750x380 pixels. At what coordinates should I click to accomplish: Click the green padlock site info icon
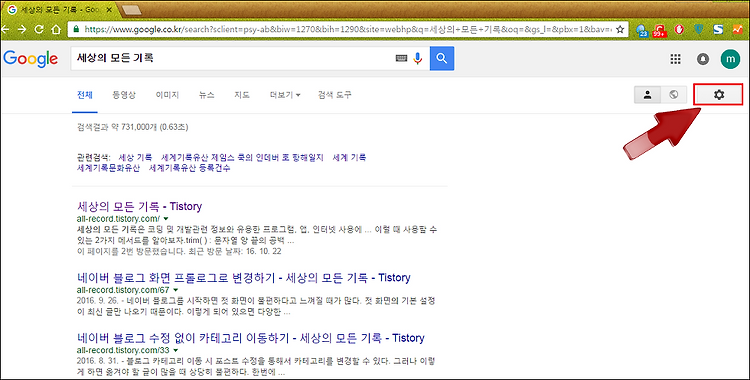[x=76, y=29]
